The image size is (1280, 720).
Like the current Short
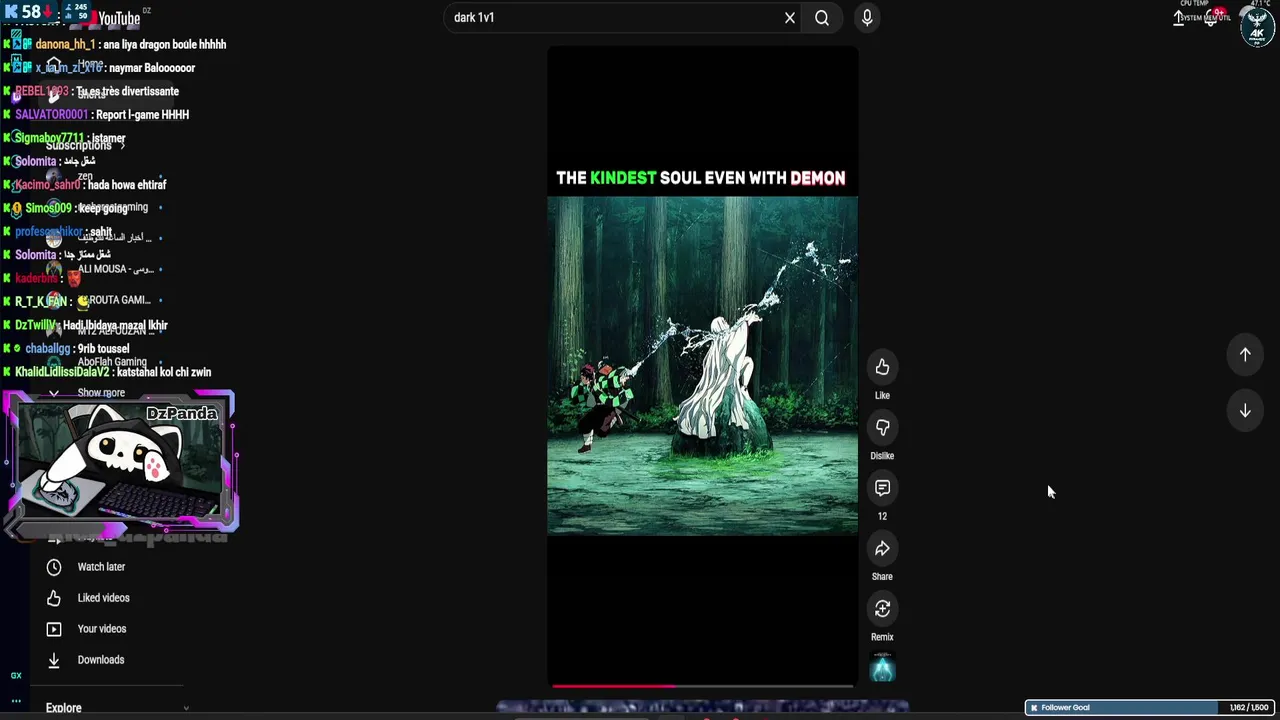tap(882, 367)
